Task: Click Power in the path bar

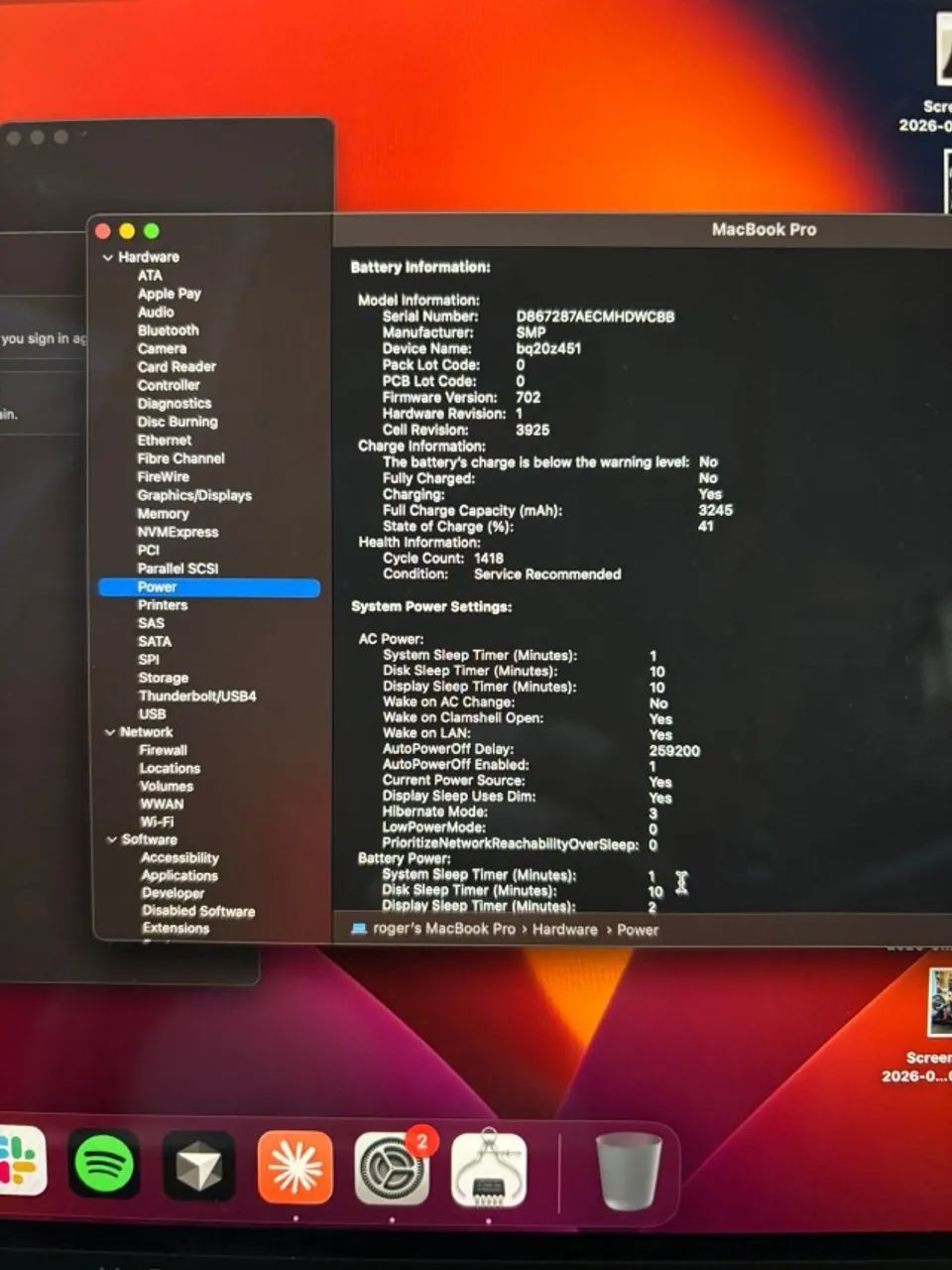Action: 638,930
